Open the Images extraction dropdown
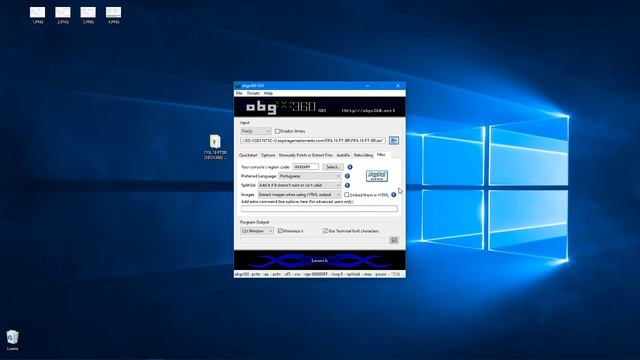The width and height of the screenshot is (640, 360). tap(300, 195)
